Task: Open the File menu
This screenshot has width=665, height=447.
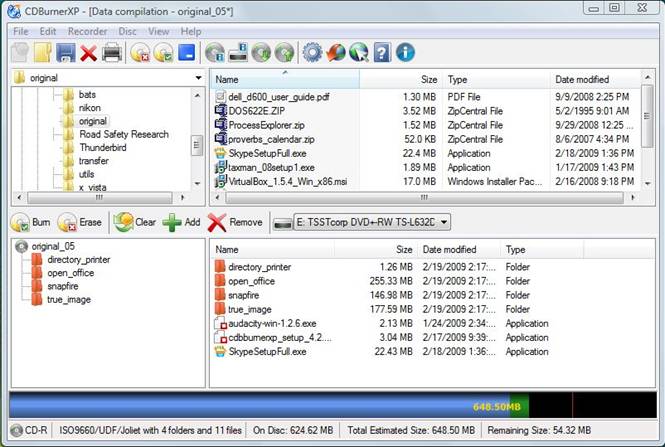Action: pyautogui.click(x=20, y=31)
